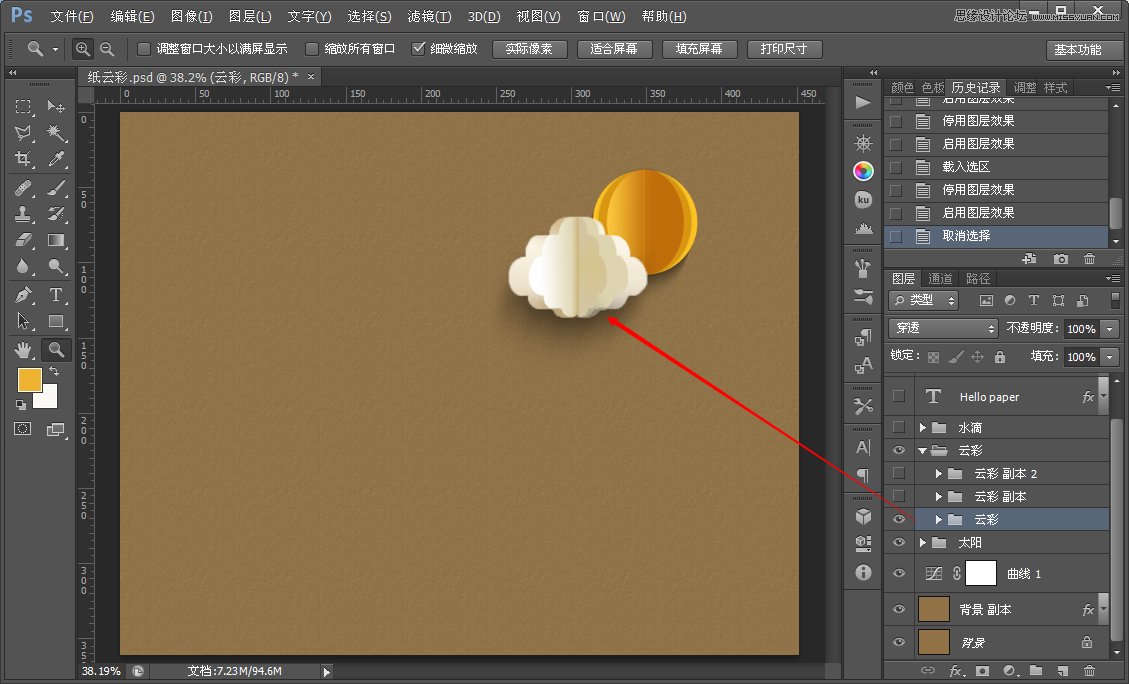1129x684 pixels.
Task: Select the 载入选区 history state
Action: (x=996, y=167)
